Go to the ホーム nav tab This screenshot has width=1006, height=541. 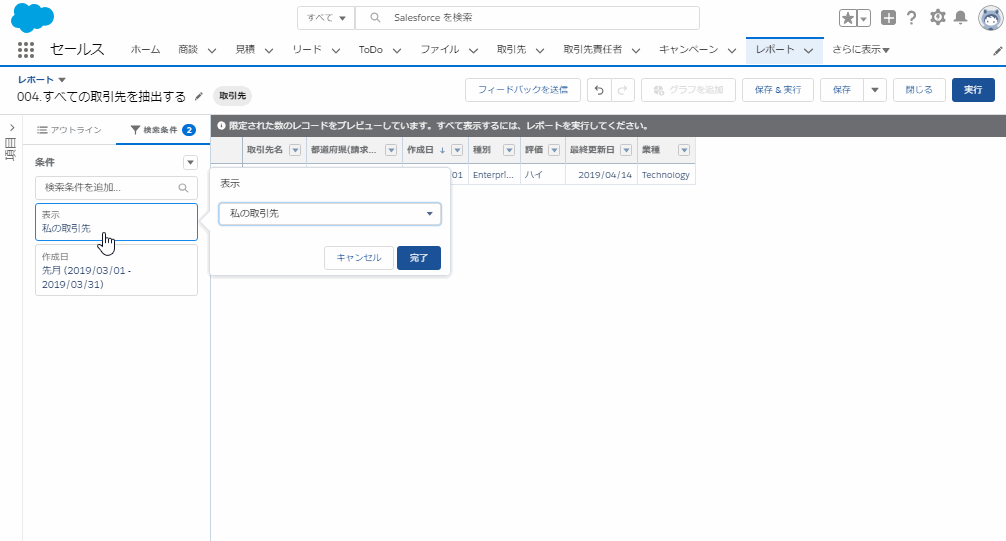click(x=146, y=49)
